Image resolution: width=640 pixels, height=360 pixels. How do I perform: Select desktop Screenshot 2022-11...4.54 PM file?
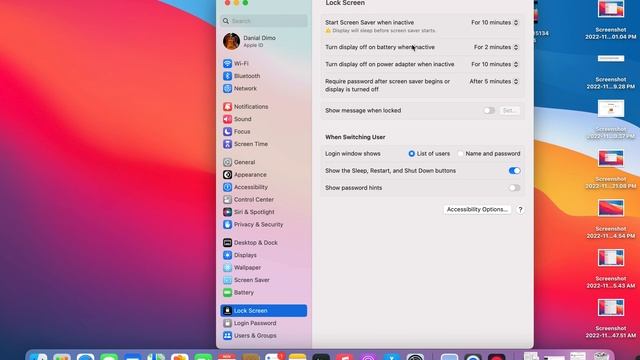click(x=611, y=219)
